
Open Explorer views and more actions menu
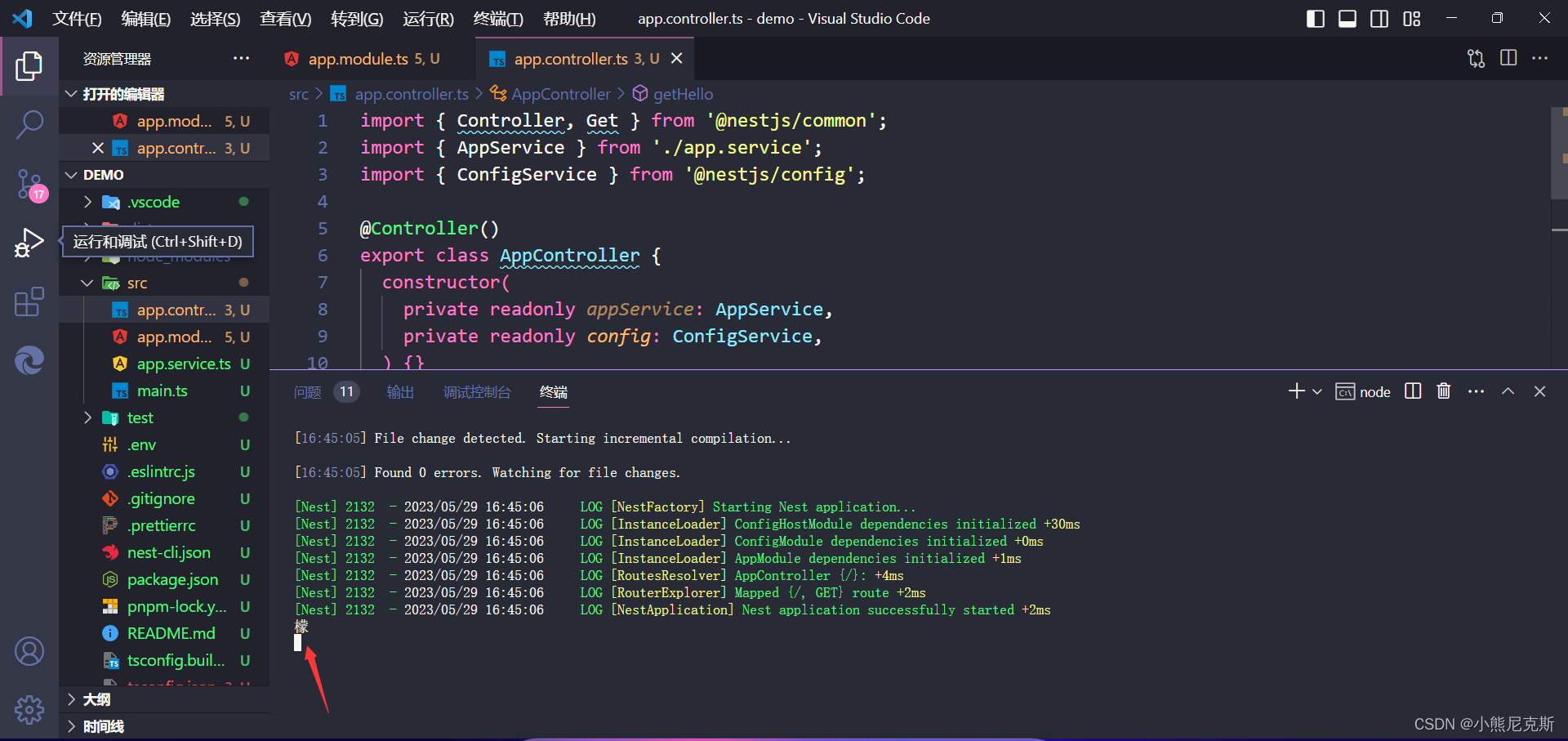pyautogui.click(x=241, y=58)
